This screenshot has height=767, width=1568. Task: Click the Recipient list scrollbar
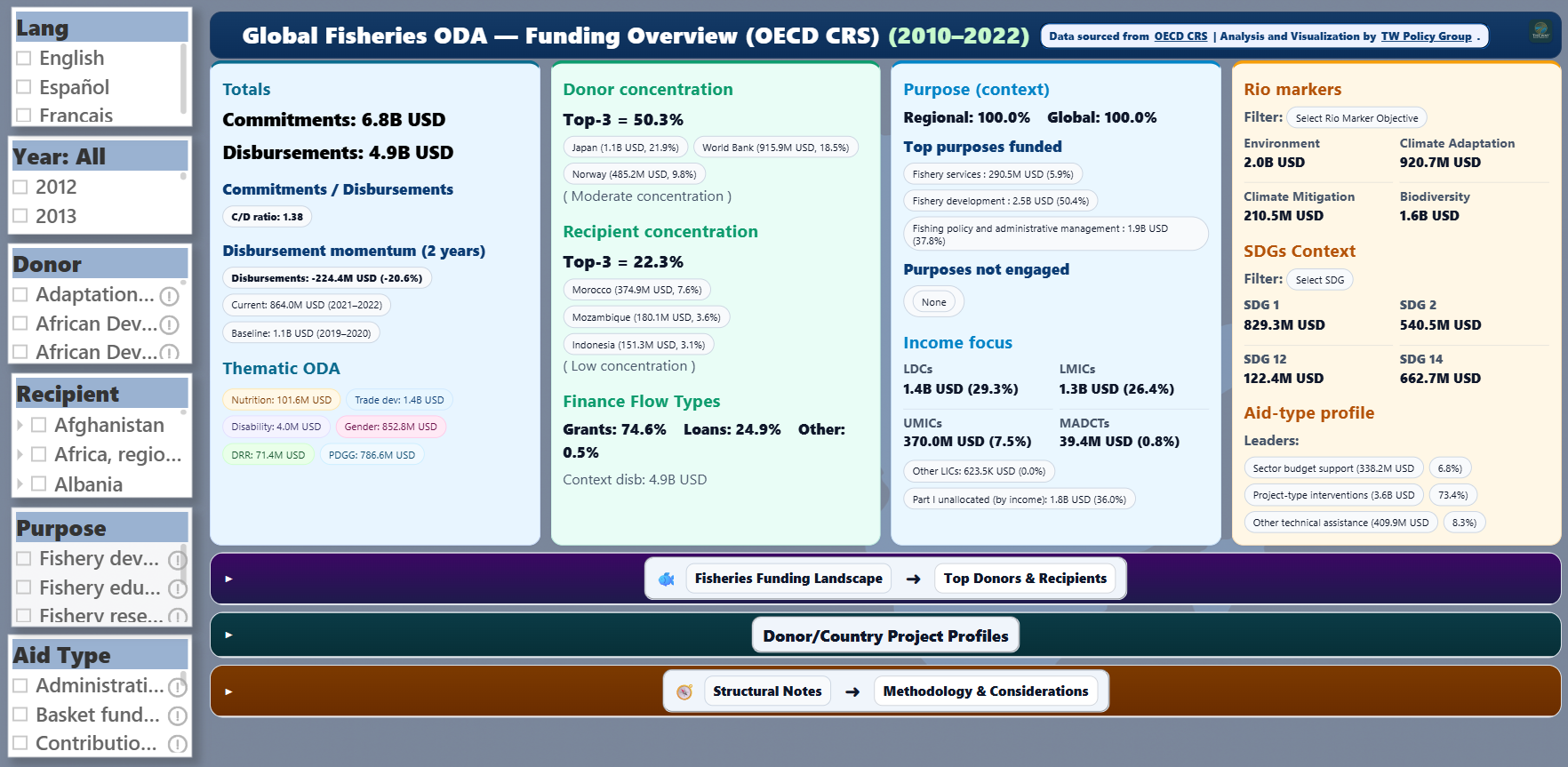click(184, 412)
